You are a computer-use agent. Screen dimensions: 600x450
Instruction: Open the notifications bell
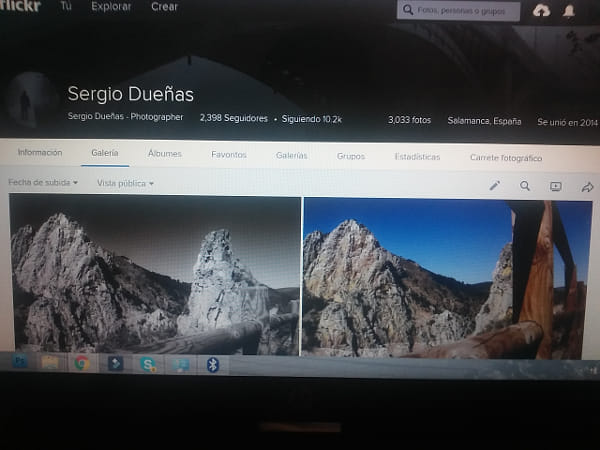point(569,11)
